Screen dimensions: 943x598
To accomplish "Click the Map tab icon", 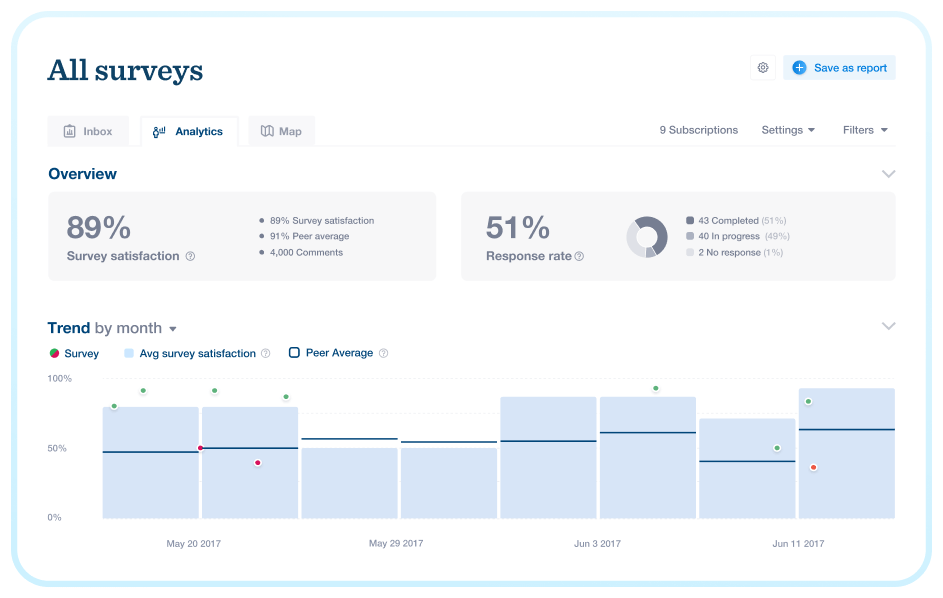I will click(267, 131).
